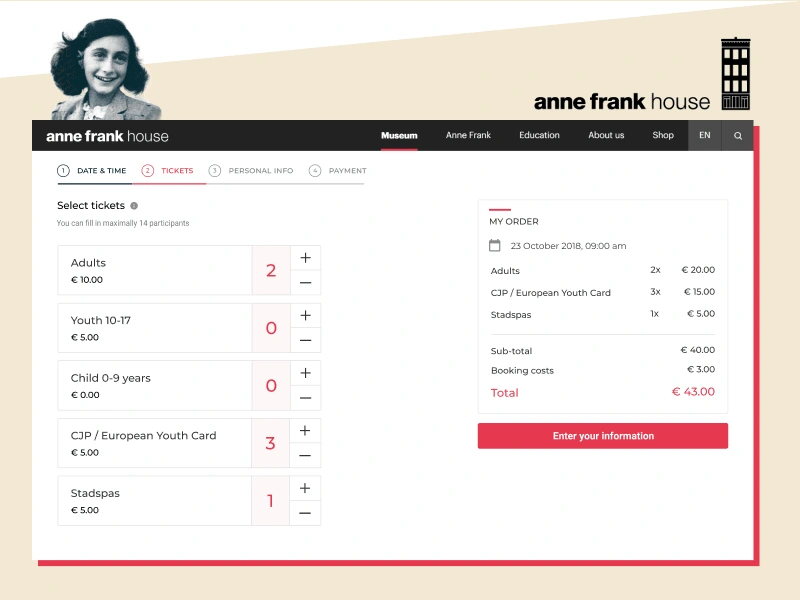Click the maximally 14 participants note
800x600 pixels.
coord(123,223)
